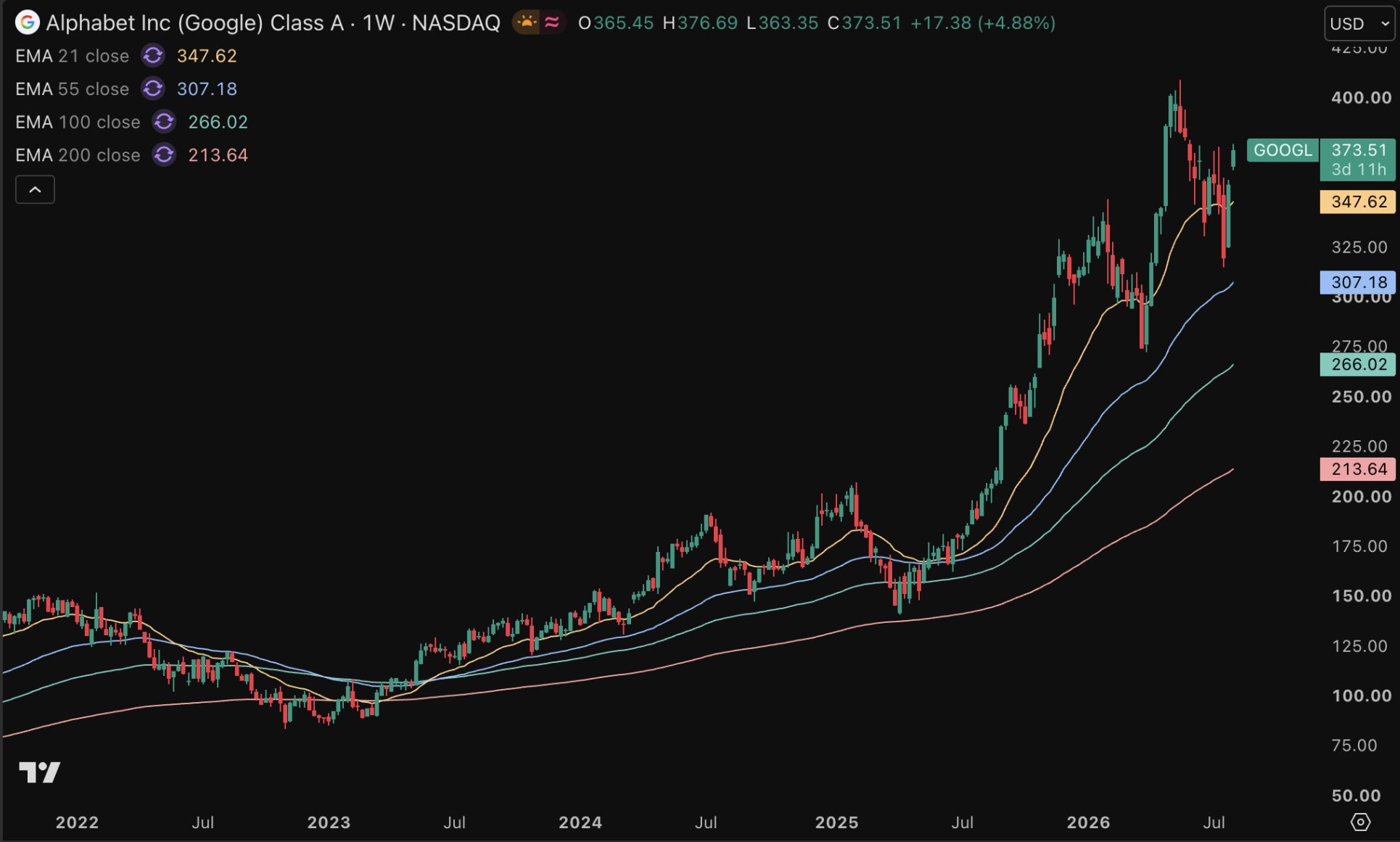Click the 175.00 price axis label
Screen dimensions: 1400x842
1359,546
